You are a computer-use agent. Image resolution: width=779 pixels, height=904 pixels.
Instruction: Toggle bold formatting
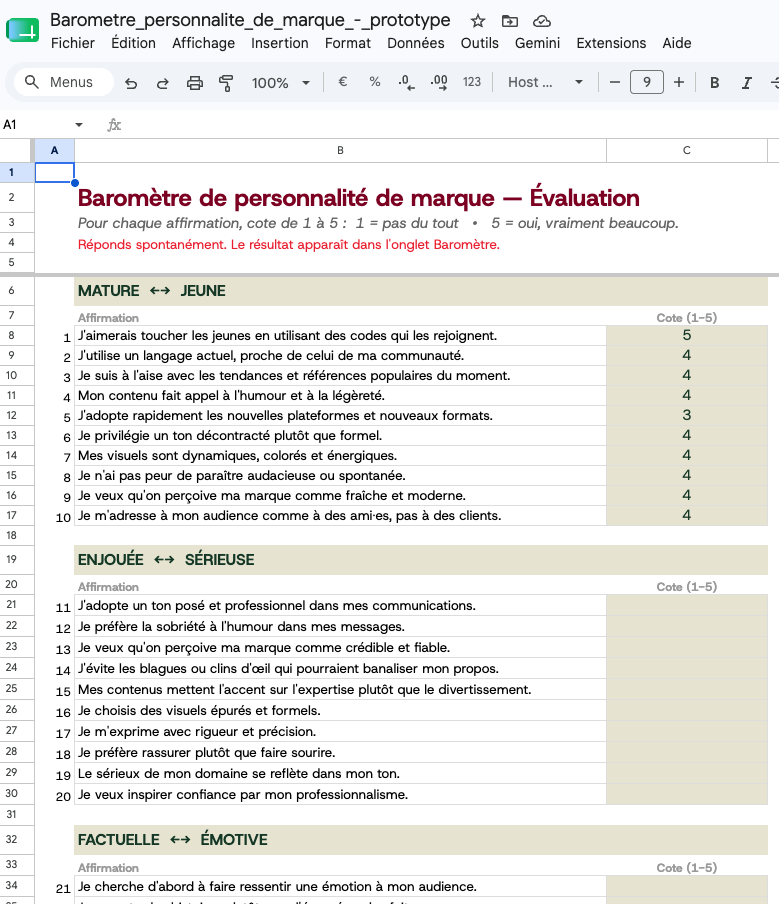point(714,82)
